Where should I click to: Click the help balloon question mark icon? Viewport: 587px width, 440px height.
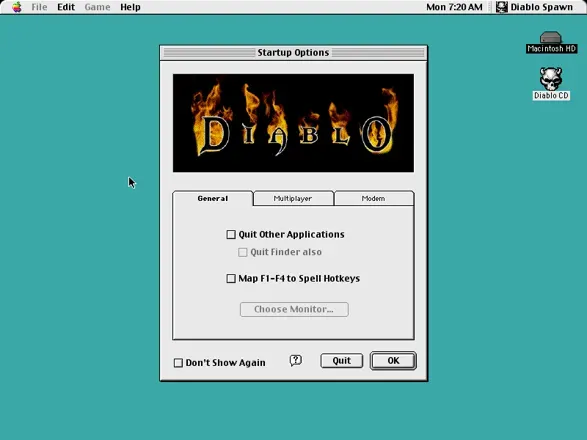296,361
